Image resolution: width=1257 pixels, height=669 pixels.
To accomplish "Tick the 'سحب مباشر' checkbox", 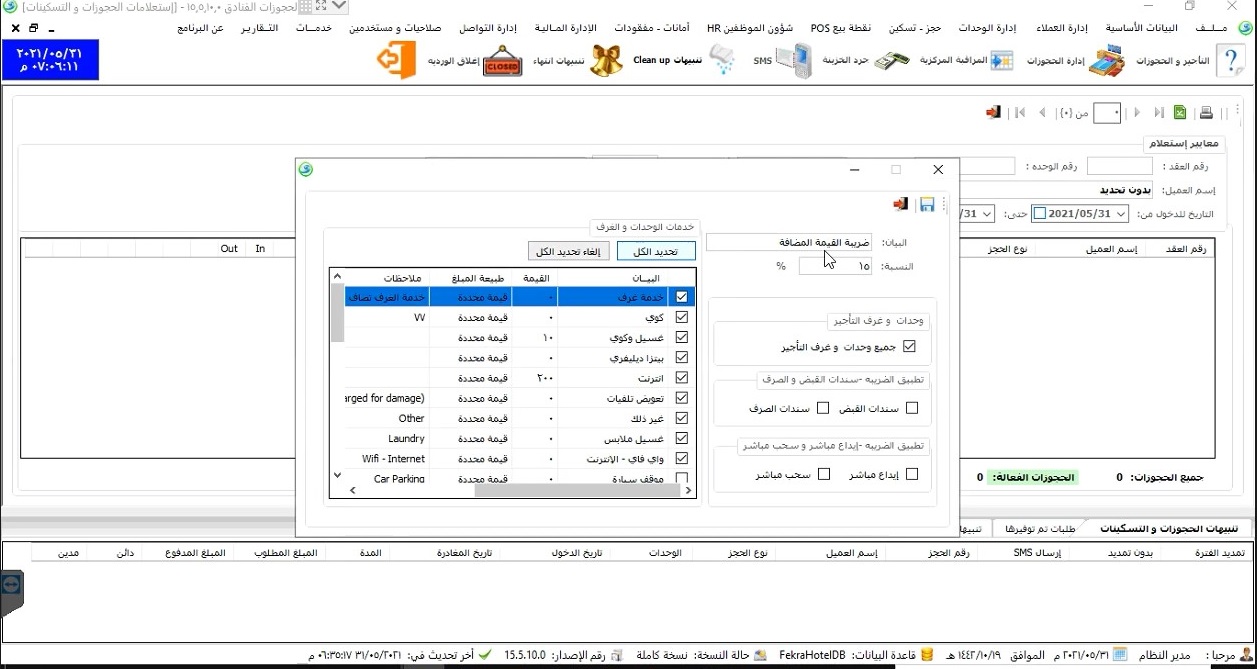I will pyautogui.click(x=824, y=474).
